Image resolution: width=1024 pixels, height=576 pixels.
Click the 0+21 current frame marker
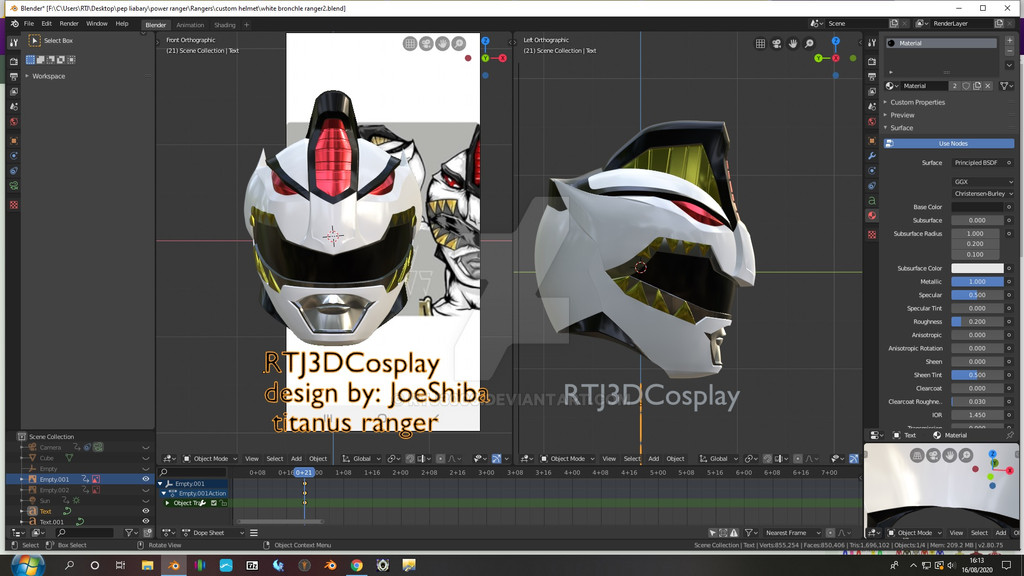coord(304,472)
